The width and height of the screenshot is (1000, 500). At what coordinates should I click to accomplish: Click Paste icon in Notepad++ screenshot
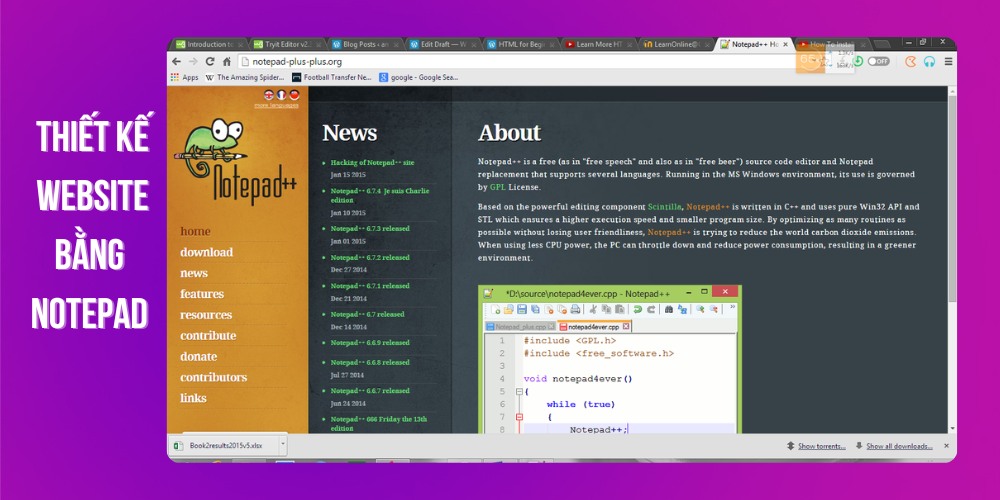point(620,309)
